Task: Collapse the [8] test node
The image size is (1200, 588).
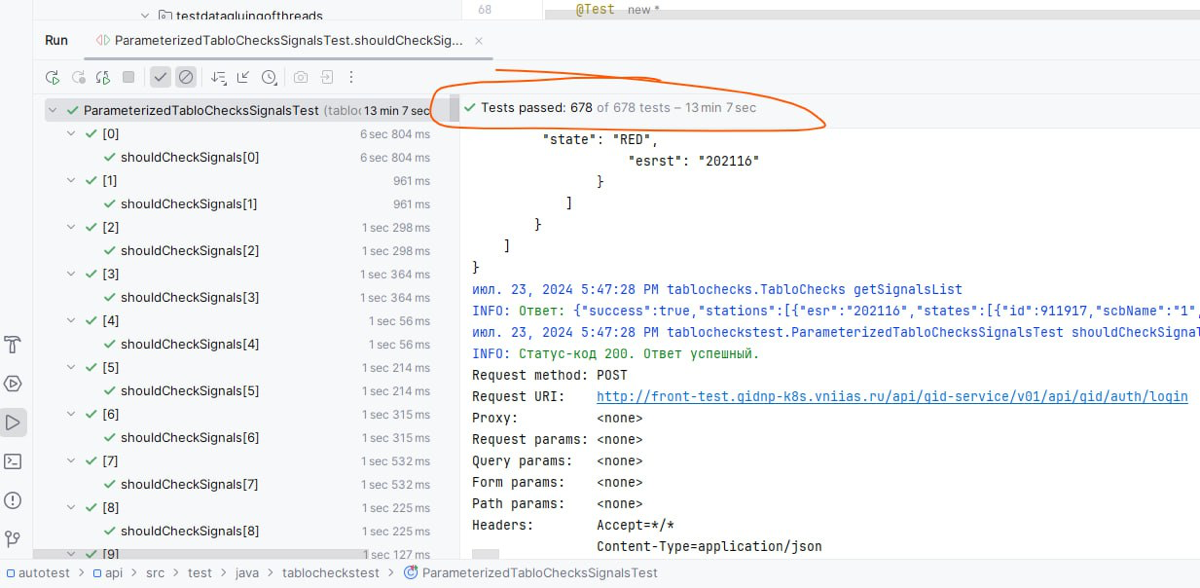Action: click(x=72, y=507)
